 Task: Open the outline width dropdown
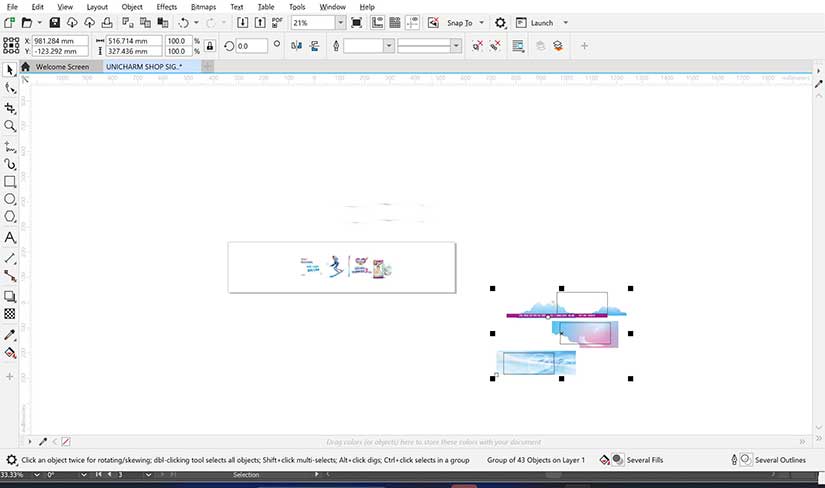click(388, 46)
